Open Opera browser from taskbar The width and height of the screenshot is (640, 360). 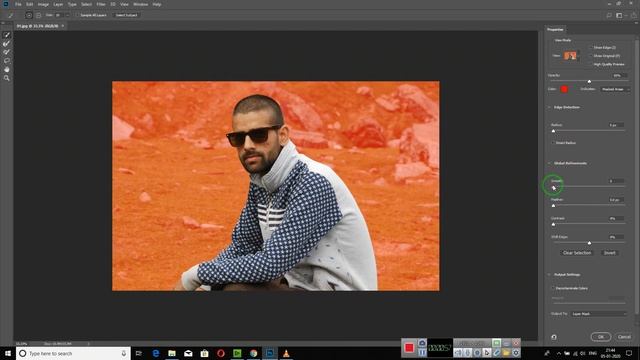tap(221, 353)
